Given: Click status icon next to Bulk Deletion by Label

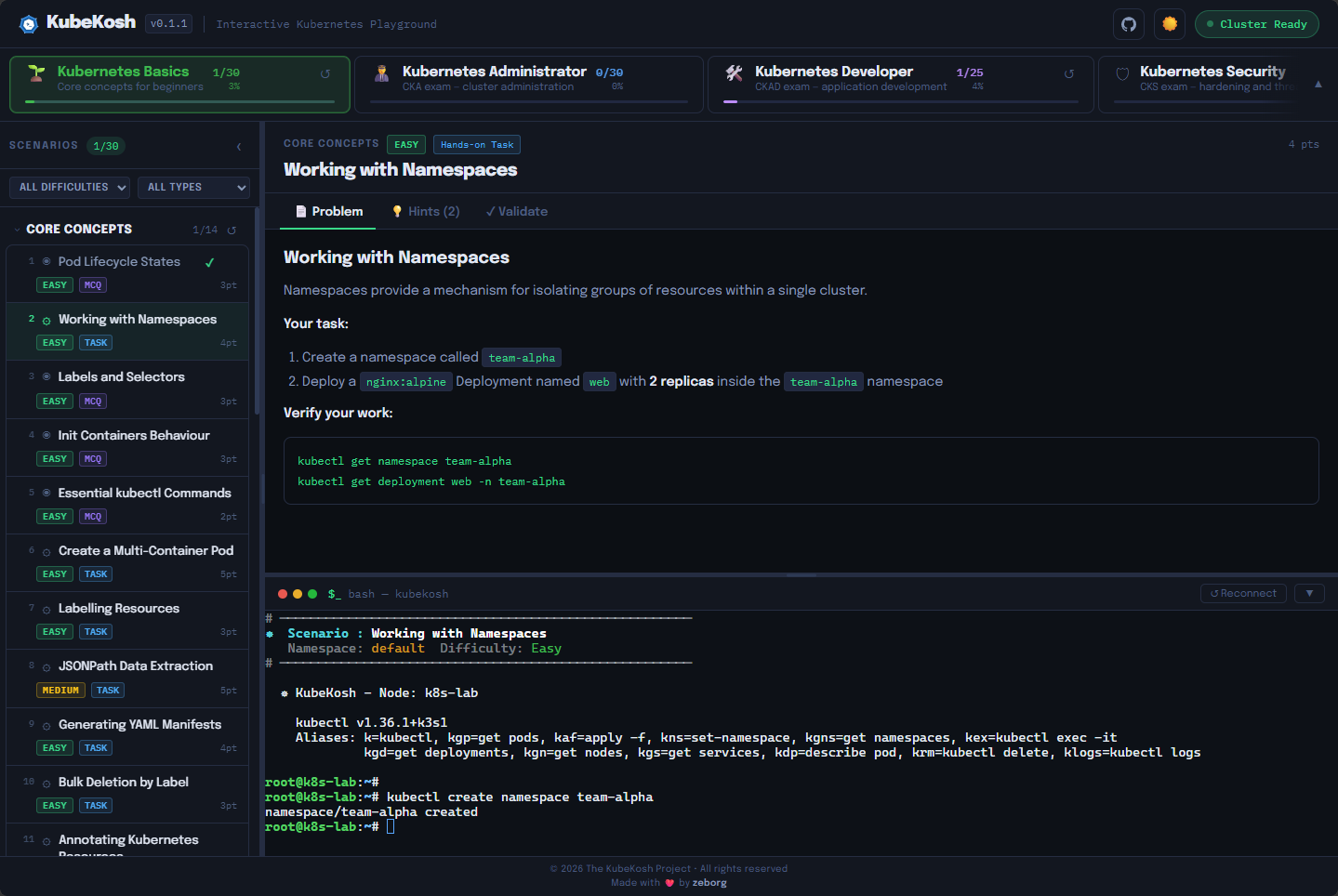Looking at the screenshot, I should [46, 784].
